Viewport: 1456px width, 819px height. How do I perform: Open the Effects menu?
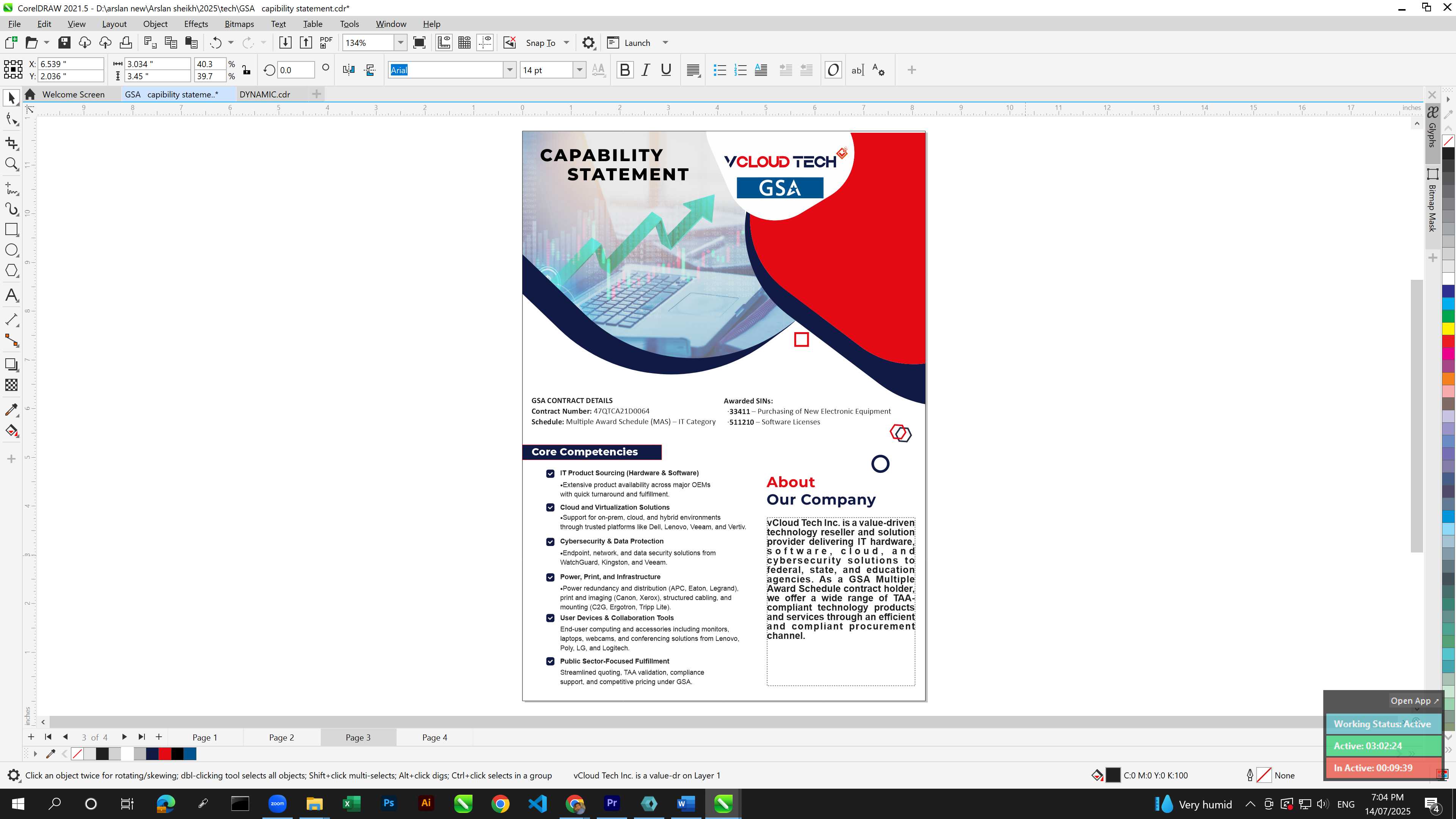click(x=196, y=24)
